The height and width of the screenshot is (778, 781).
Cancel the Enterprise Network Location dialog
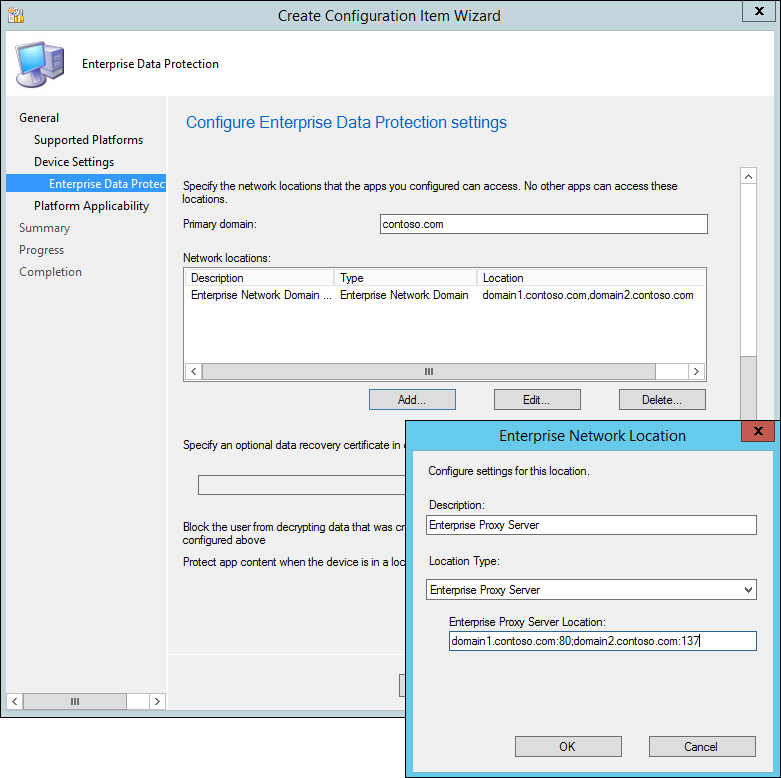pyautogui.click(x=701, y=746)
